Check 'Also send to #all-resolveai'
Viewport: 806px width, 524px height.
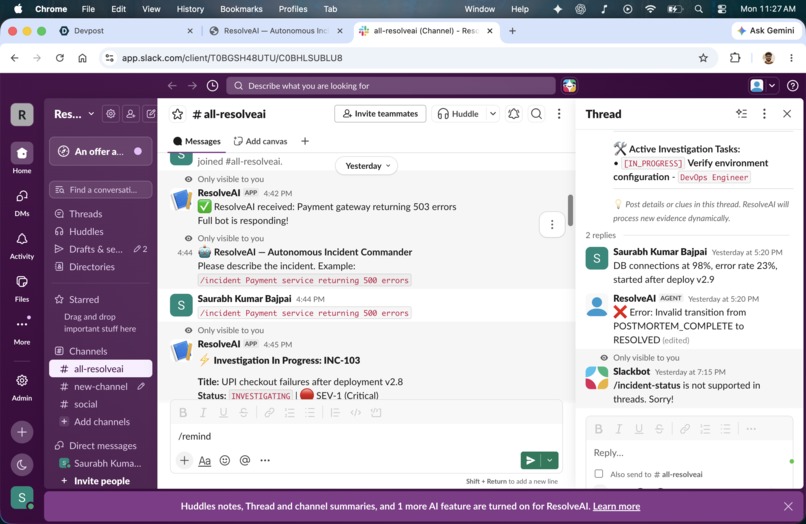point(599,474)
